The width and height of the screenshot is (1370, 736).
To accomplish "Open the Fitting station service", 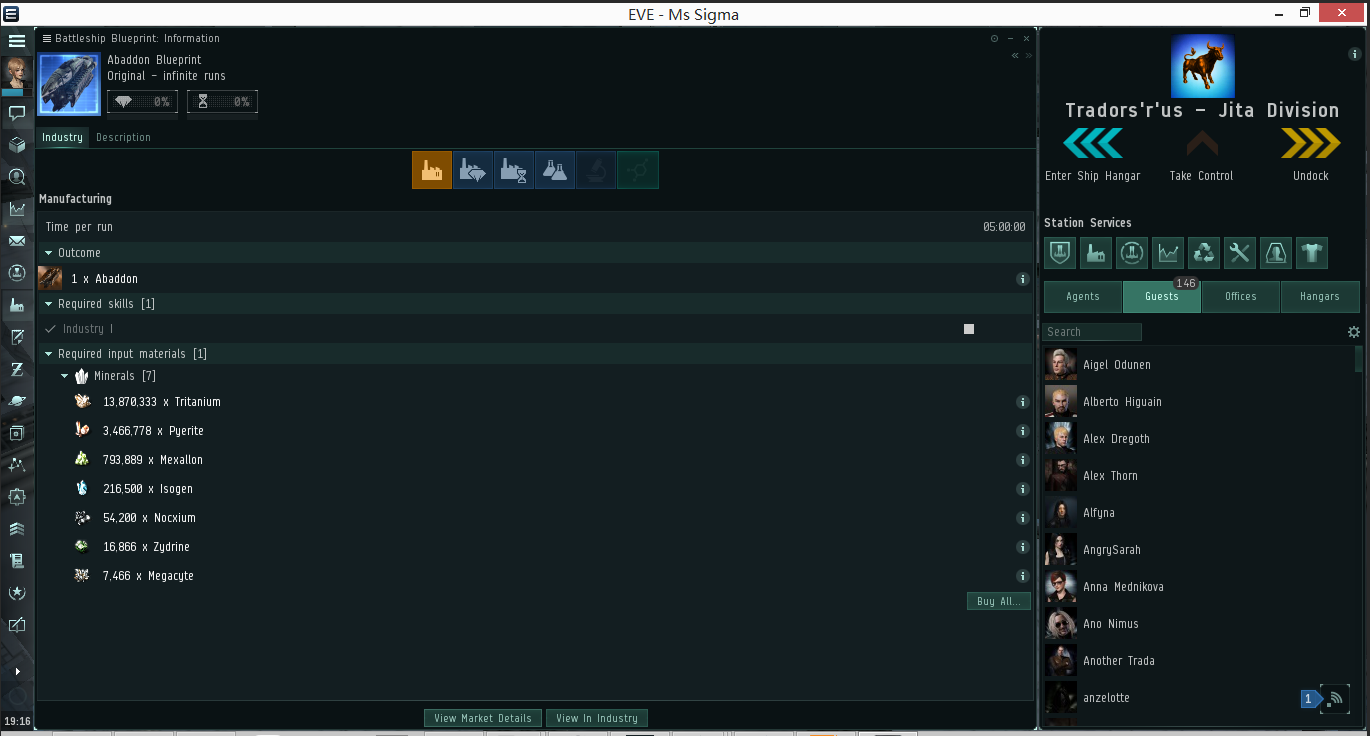I will click(1132, 253).
